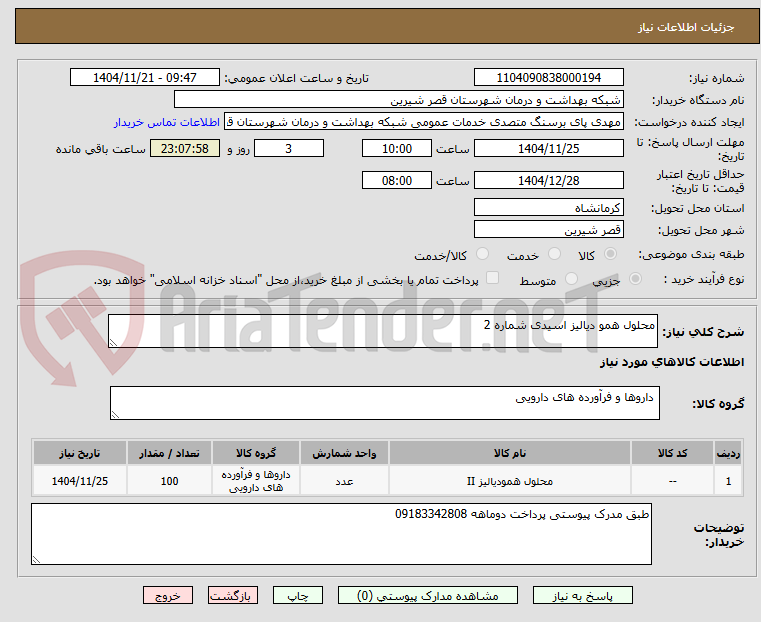Click the unit cell 'عدد'
The width and height of the screenshot is (761, 622).
coord(344,481)
